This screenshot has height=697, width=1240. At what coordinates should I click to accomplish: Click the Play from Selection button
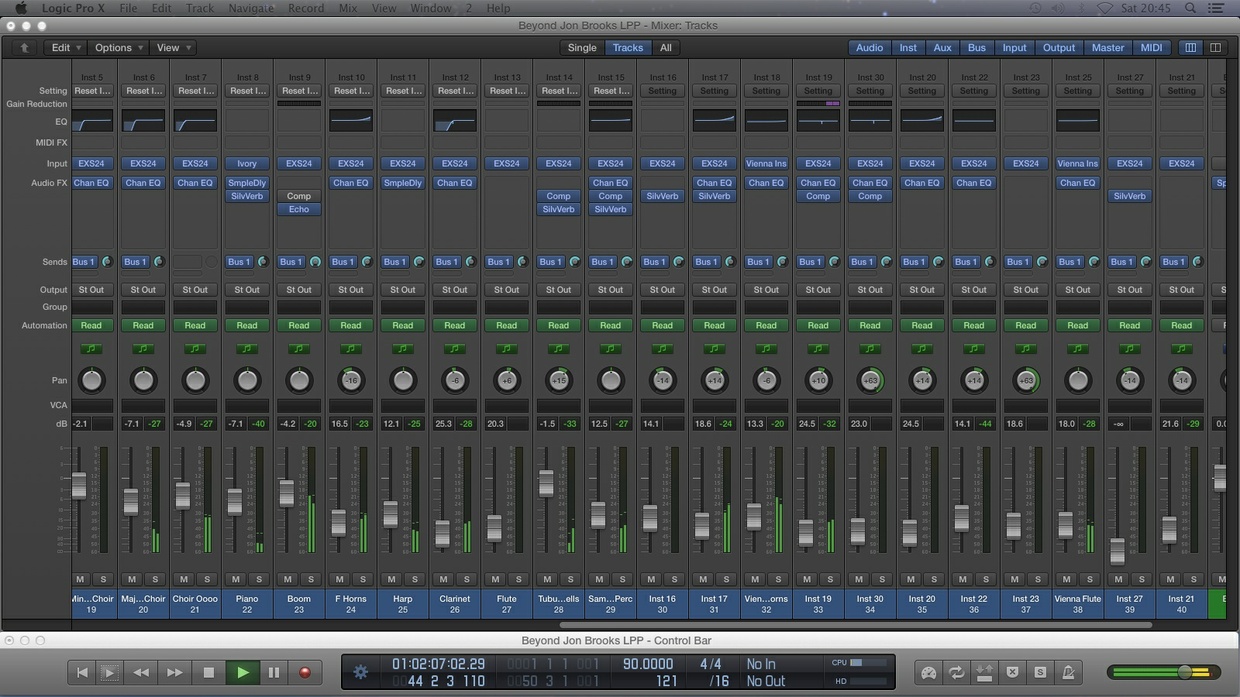tap(110, 673)
